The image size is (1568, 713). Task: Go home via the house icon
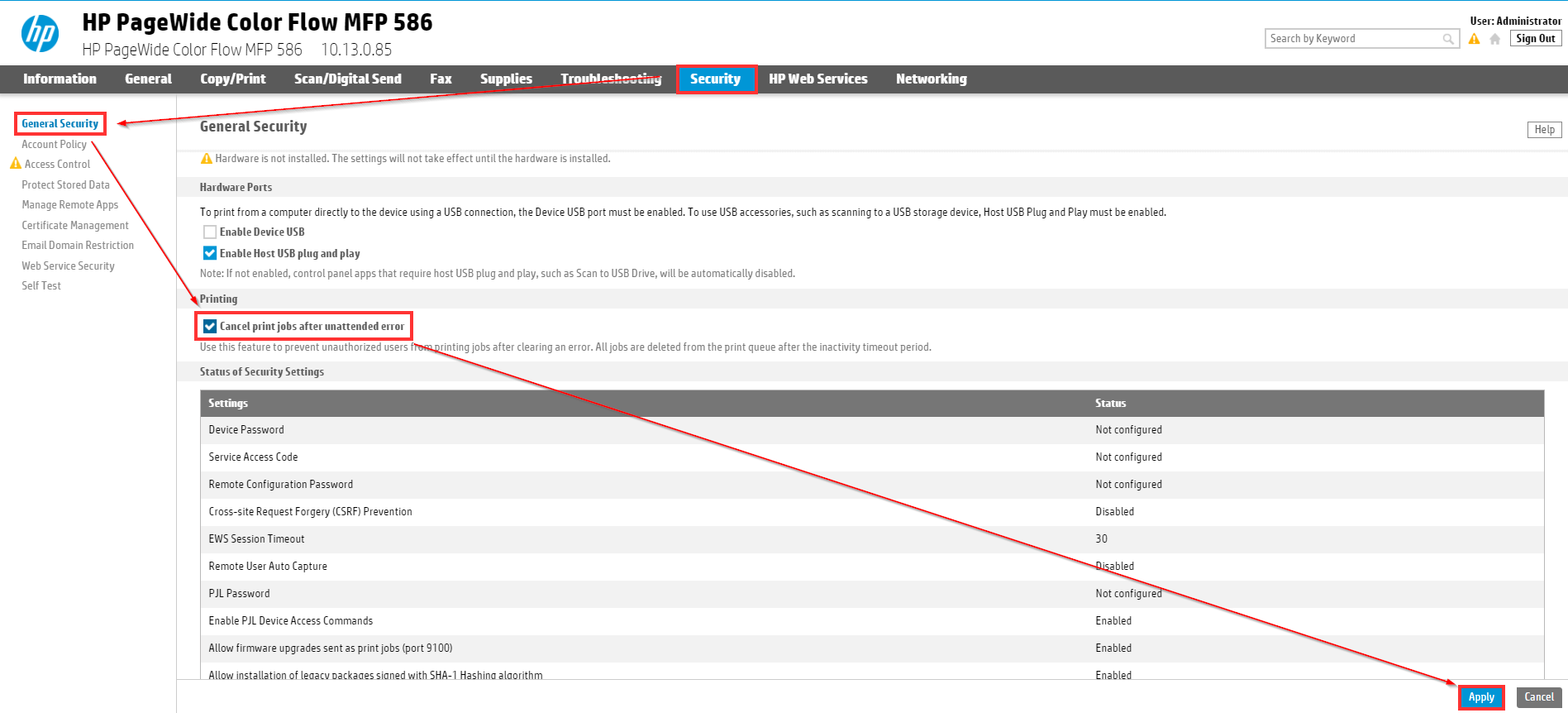coord(1494,39)
